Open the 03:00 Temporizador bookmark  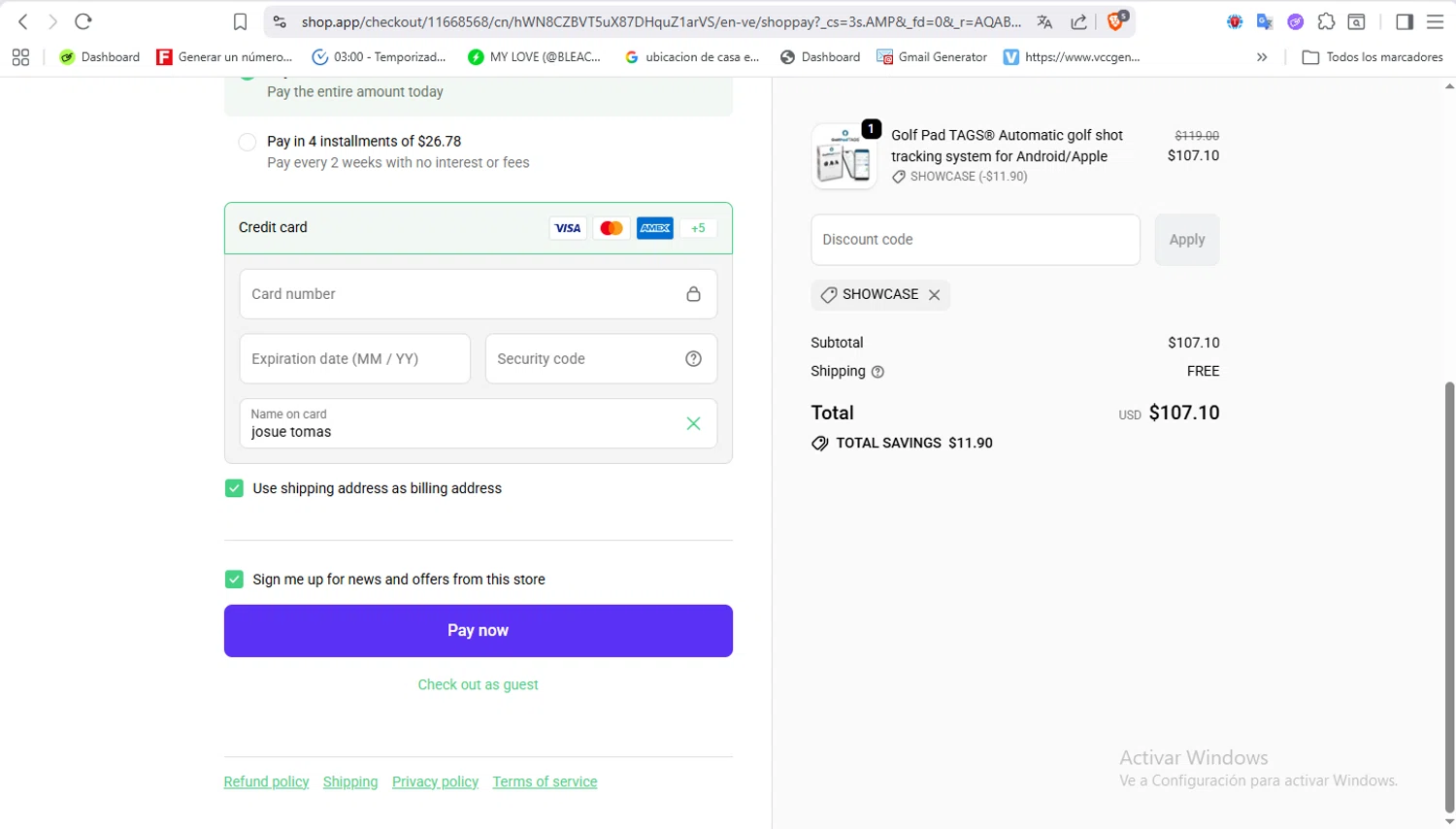(379, 57)
